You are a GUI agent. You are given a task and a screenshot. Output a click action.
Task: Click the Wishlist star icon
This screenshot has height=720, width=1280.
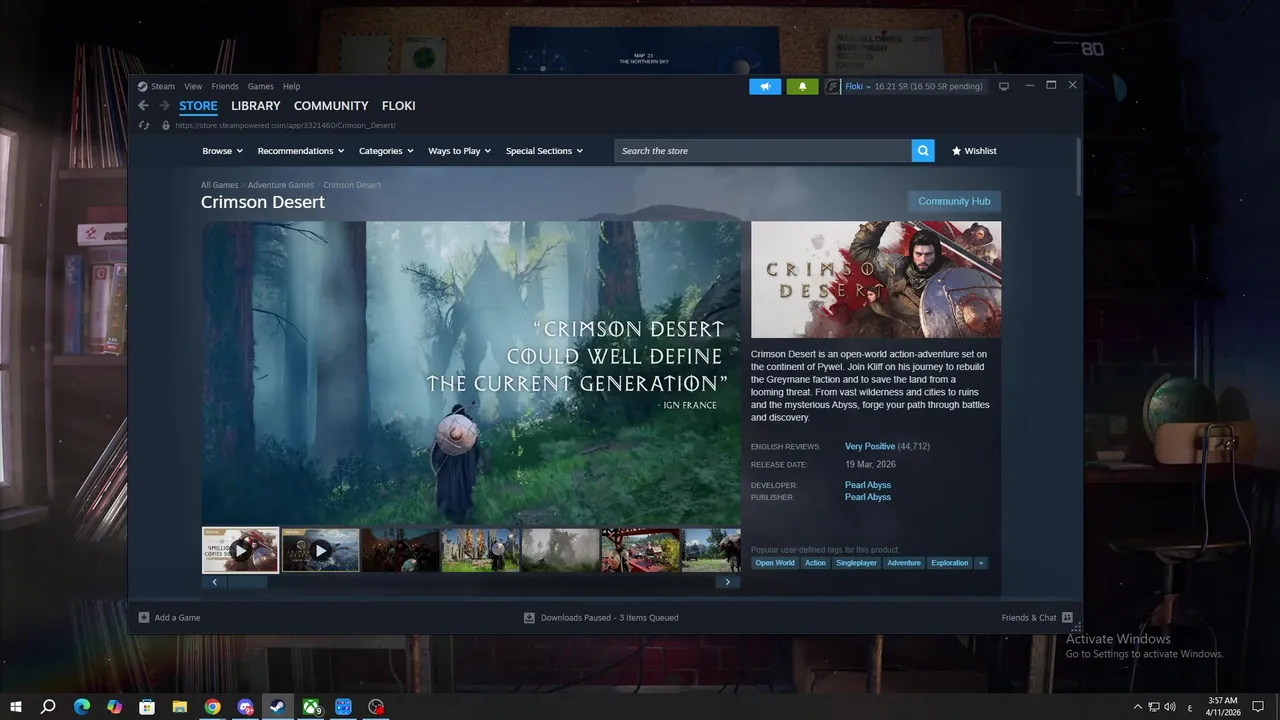[956, 151]
